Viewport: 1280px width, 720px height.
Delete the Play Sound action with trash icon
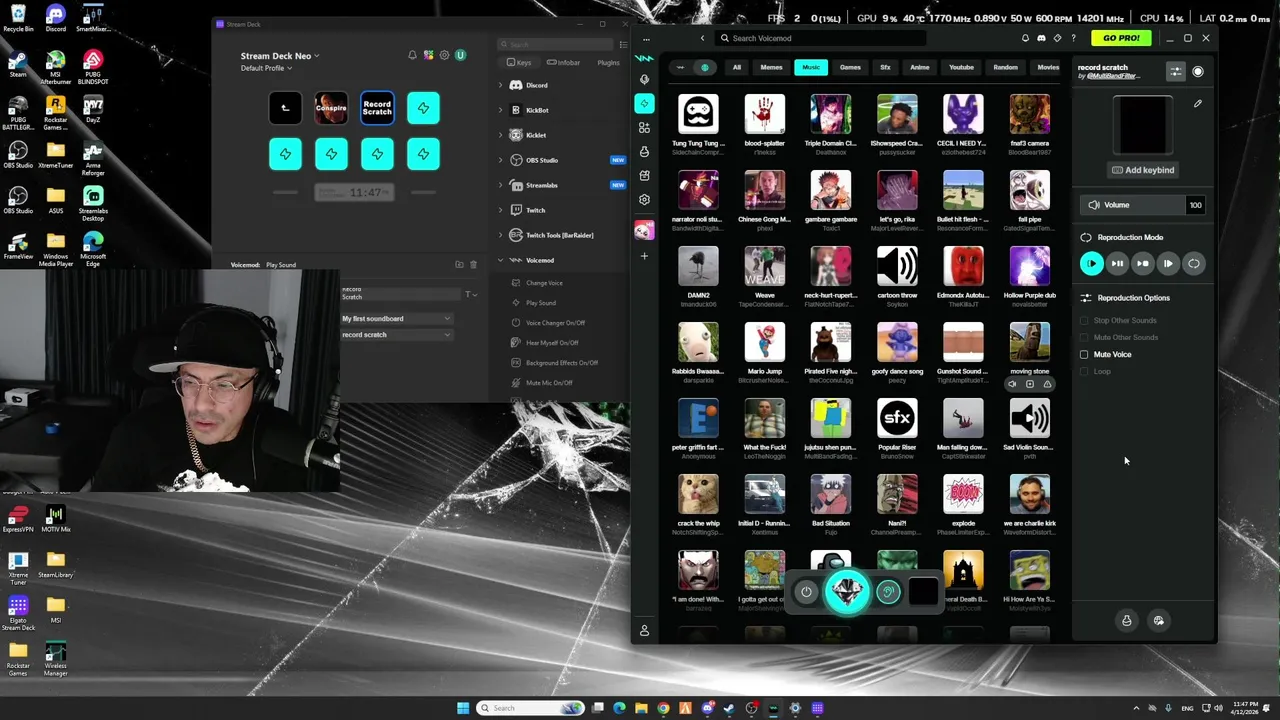point(473,265)
